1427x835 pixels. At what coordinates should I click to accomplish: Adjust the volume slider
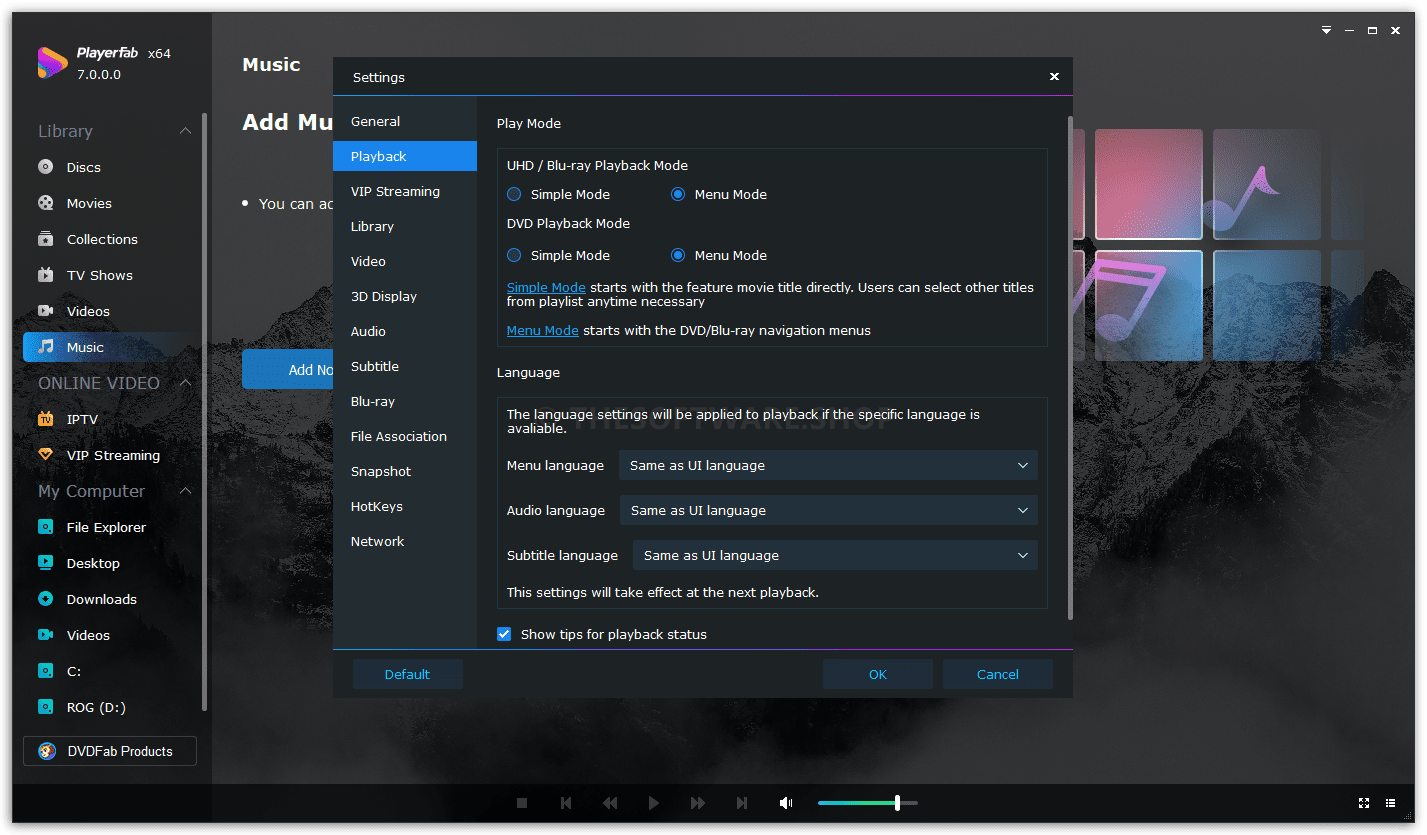(868, 803)
